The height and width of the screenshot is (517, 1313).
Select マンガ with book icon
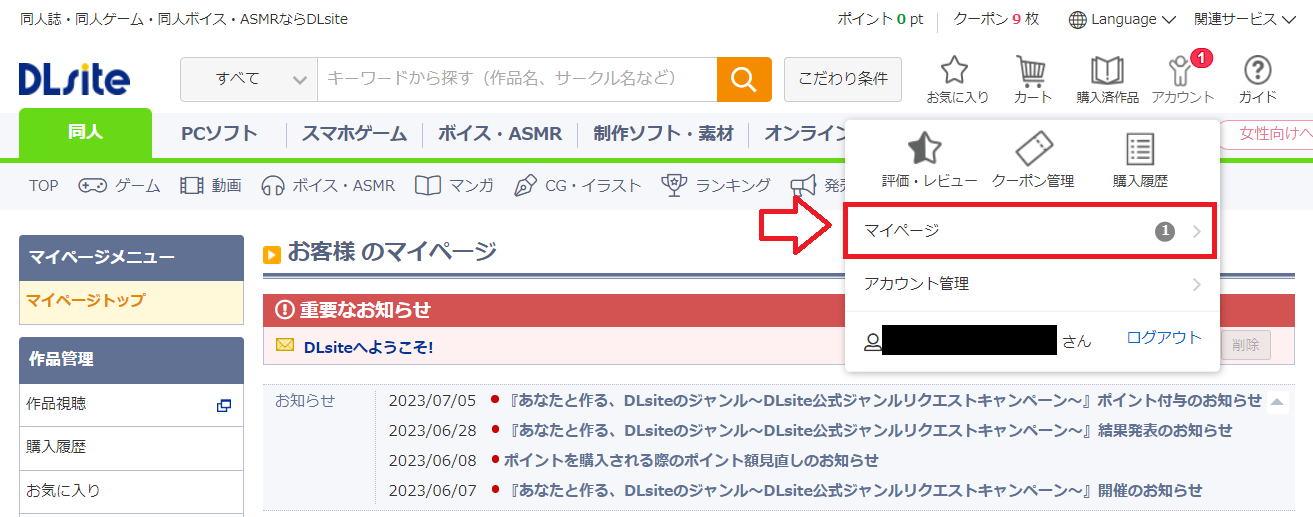coord(454,185)
